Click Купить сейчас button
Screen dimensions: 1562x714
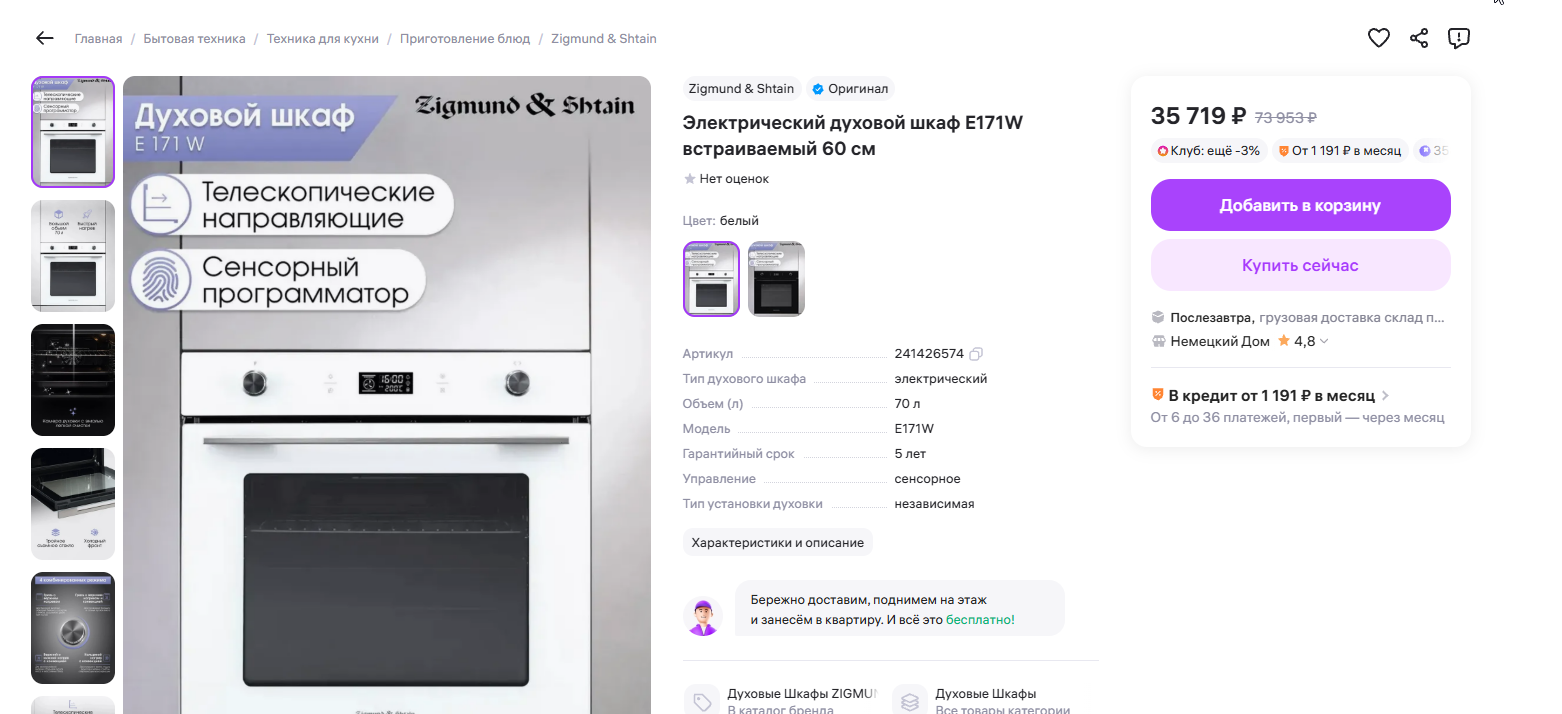click(1300, 265)
